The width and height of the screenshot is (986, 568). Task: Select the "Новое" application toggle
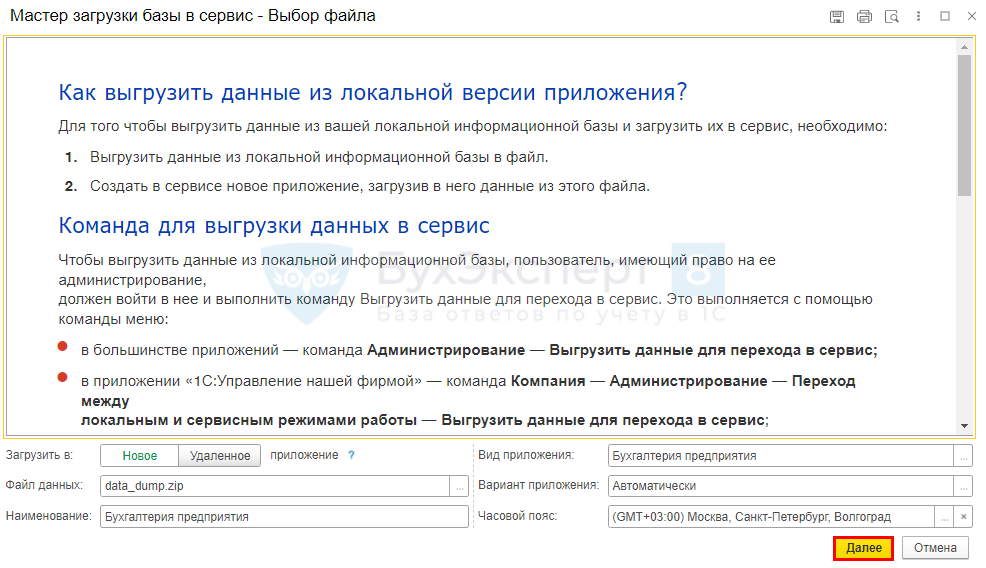click(140, 456)
